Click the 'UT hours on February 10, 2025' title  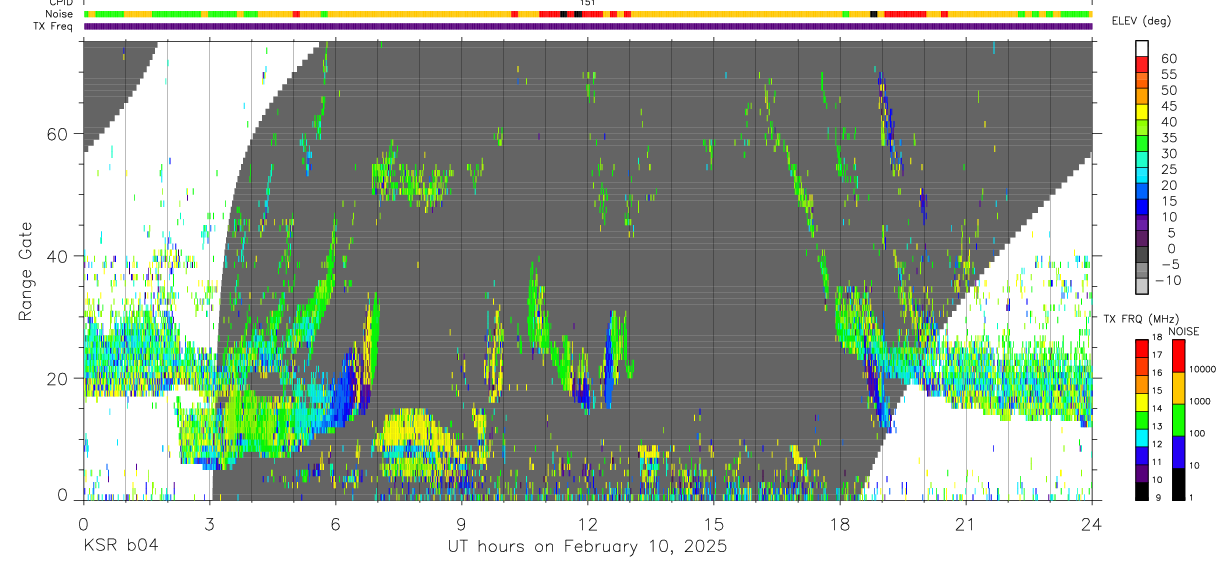click(x=587, y=547)
